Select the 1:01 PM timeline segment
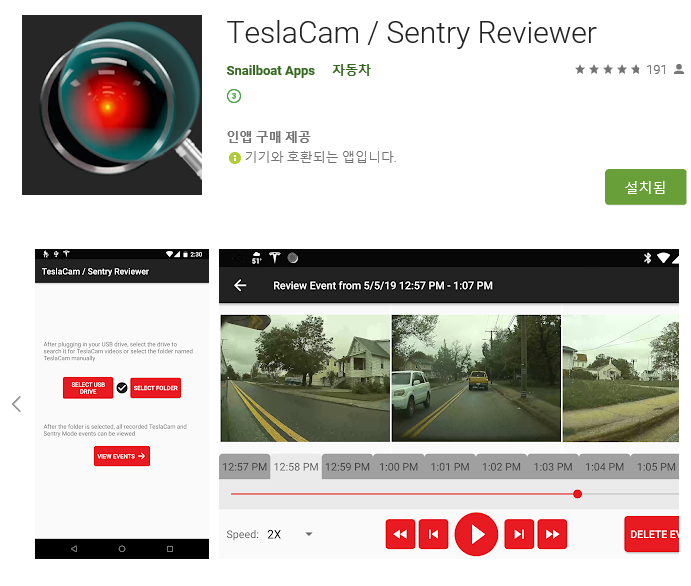691x586 pixels. coord(450,467)
